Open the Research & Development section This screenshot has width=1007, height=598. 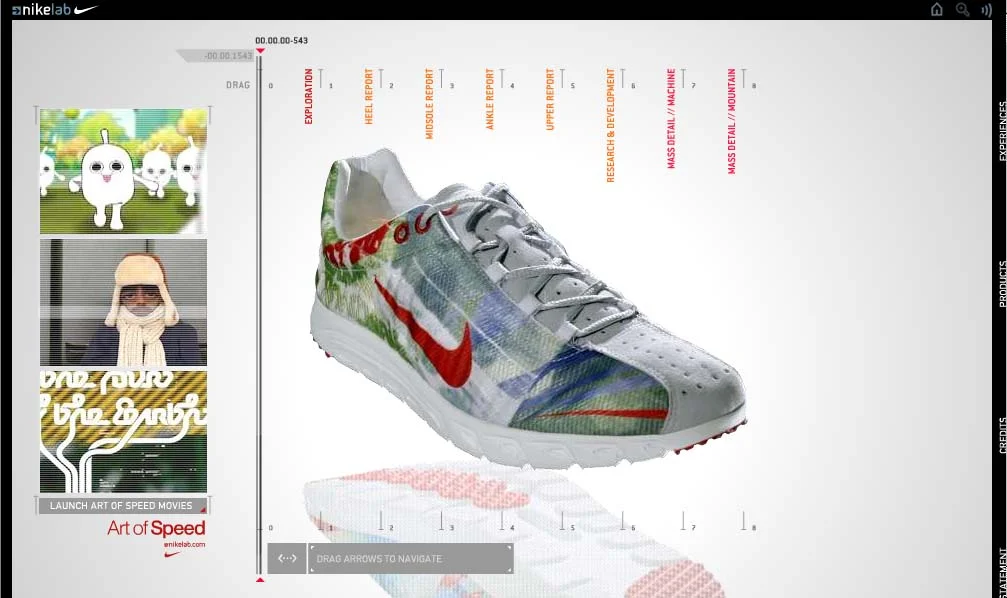coord(610,125)
